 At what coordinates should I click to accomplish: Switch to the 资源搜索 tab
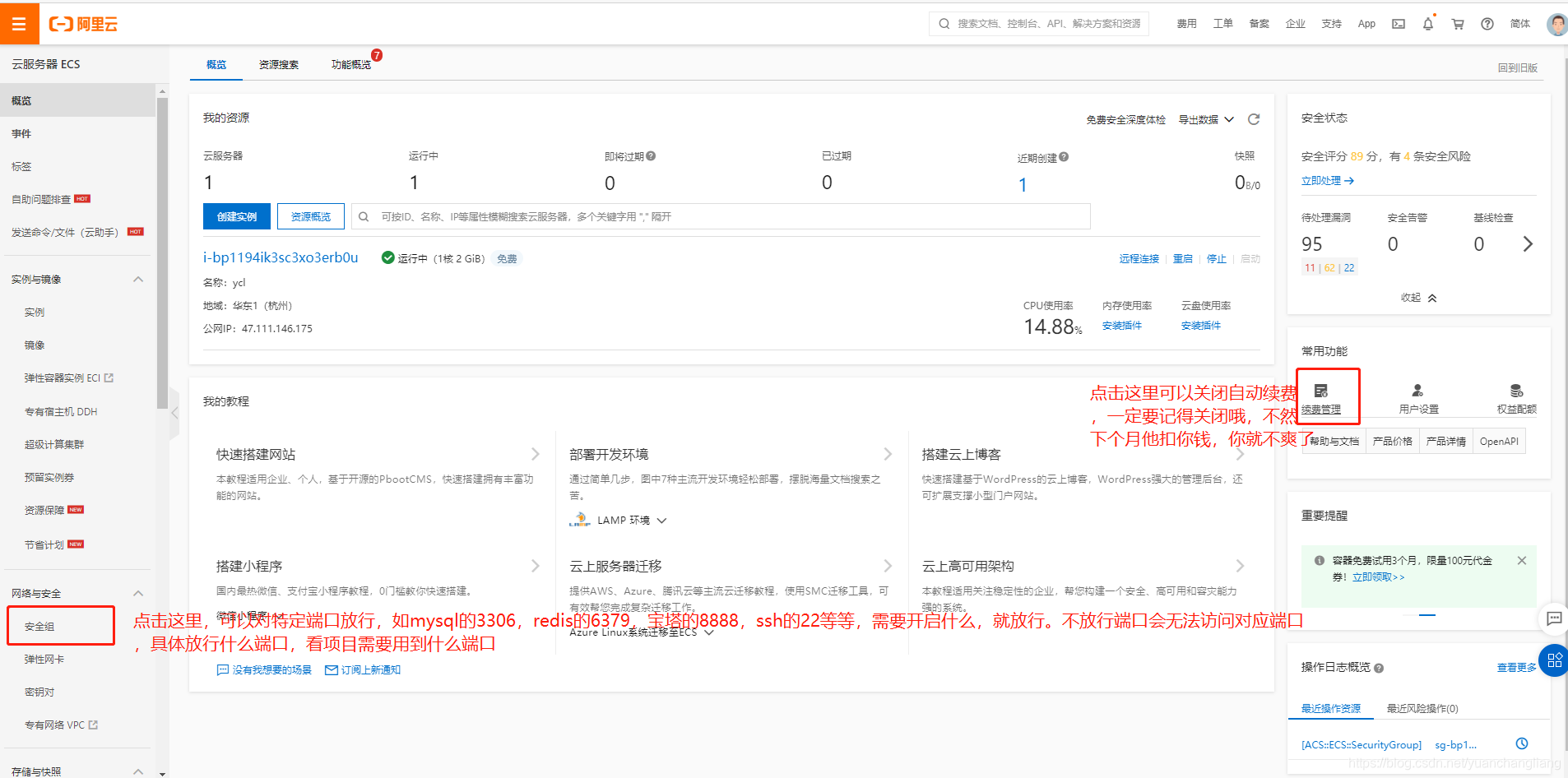coord(279,64)
